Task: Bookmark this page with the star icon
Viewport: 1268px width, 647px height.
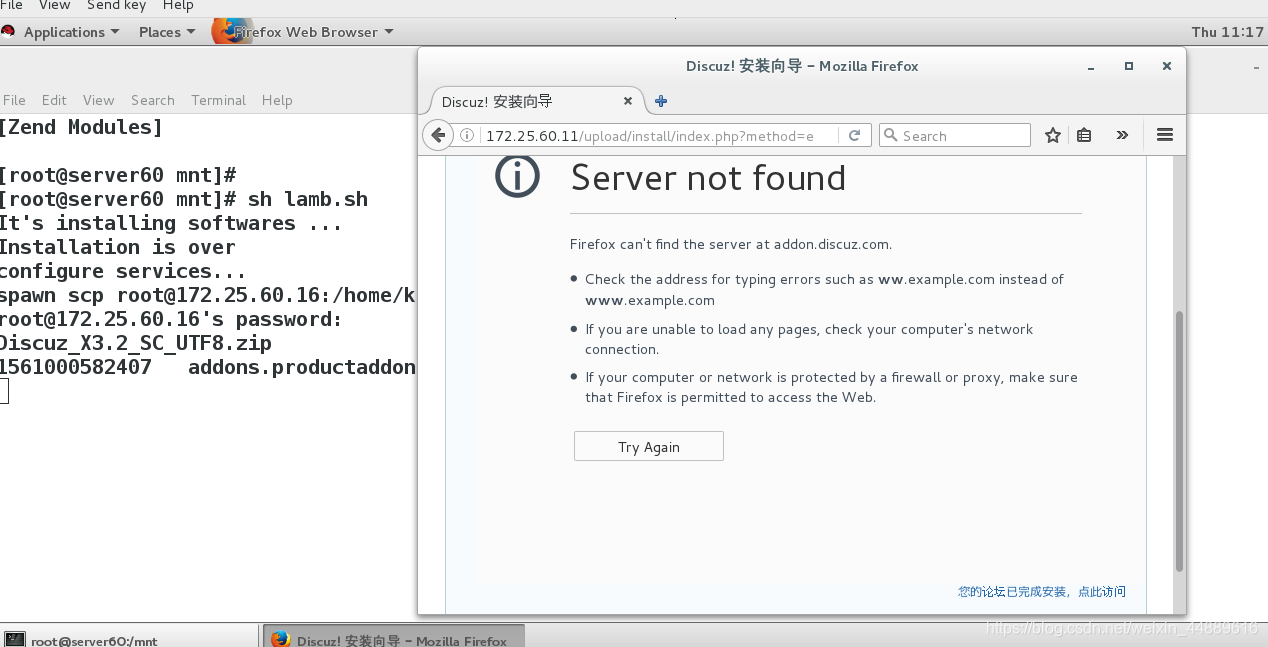Action: click(x=1052, y=135)
